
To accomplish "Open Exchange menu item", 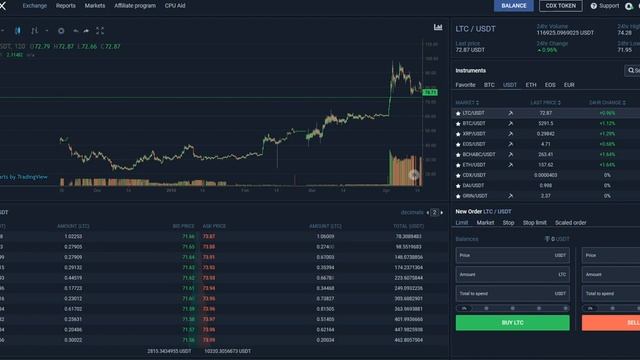I will pos(35,6).
